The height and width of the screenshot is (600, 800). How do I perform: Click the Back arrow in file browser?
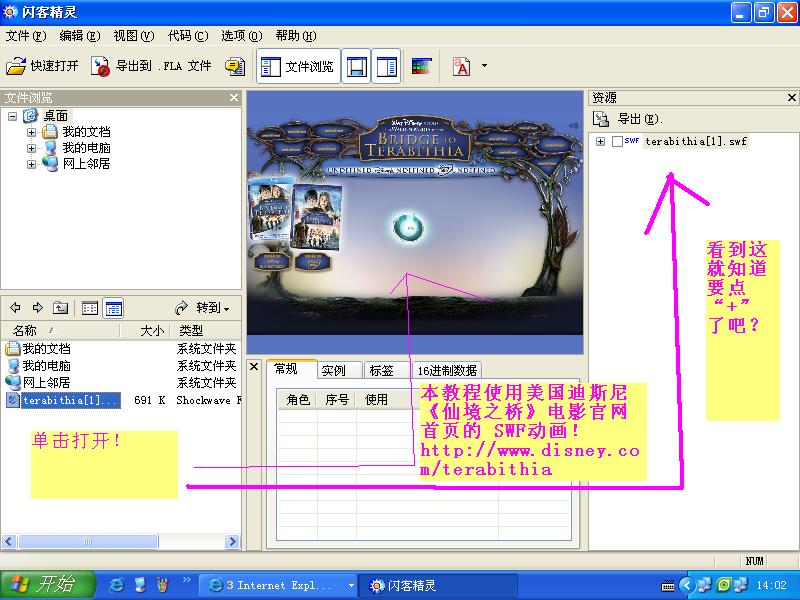(x=15, y=308)
